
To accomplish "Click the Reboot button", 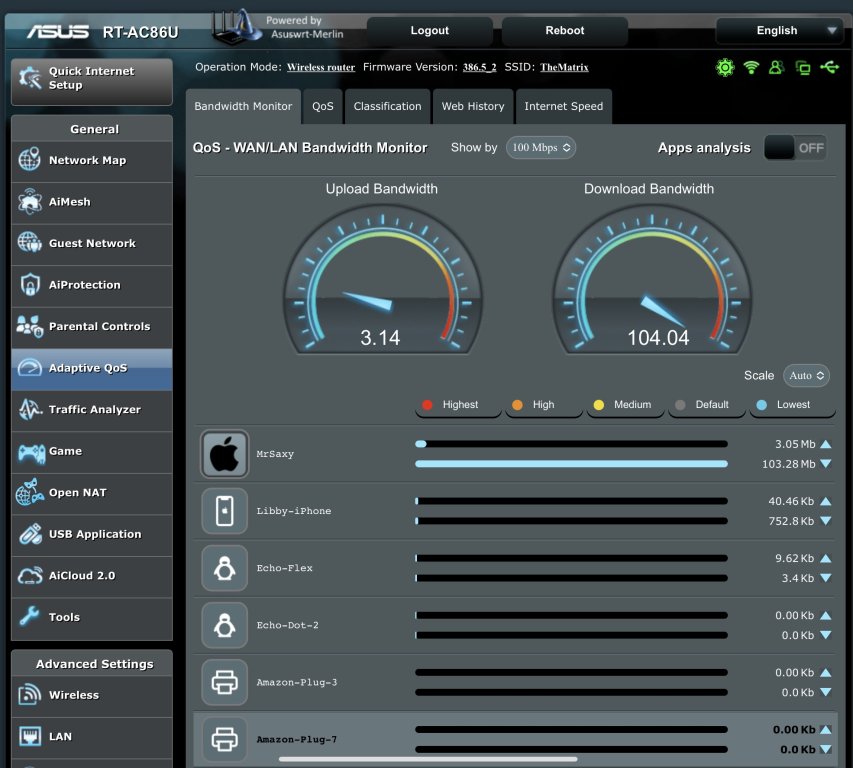I will point(565,31).
